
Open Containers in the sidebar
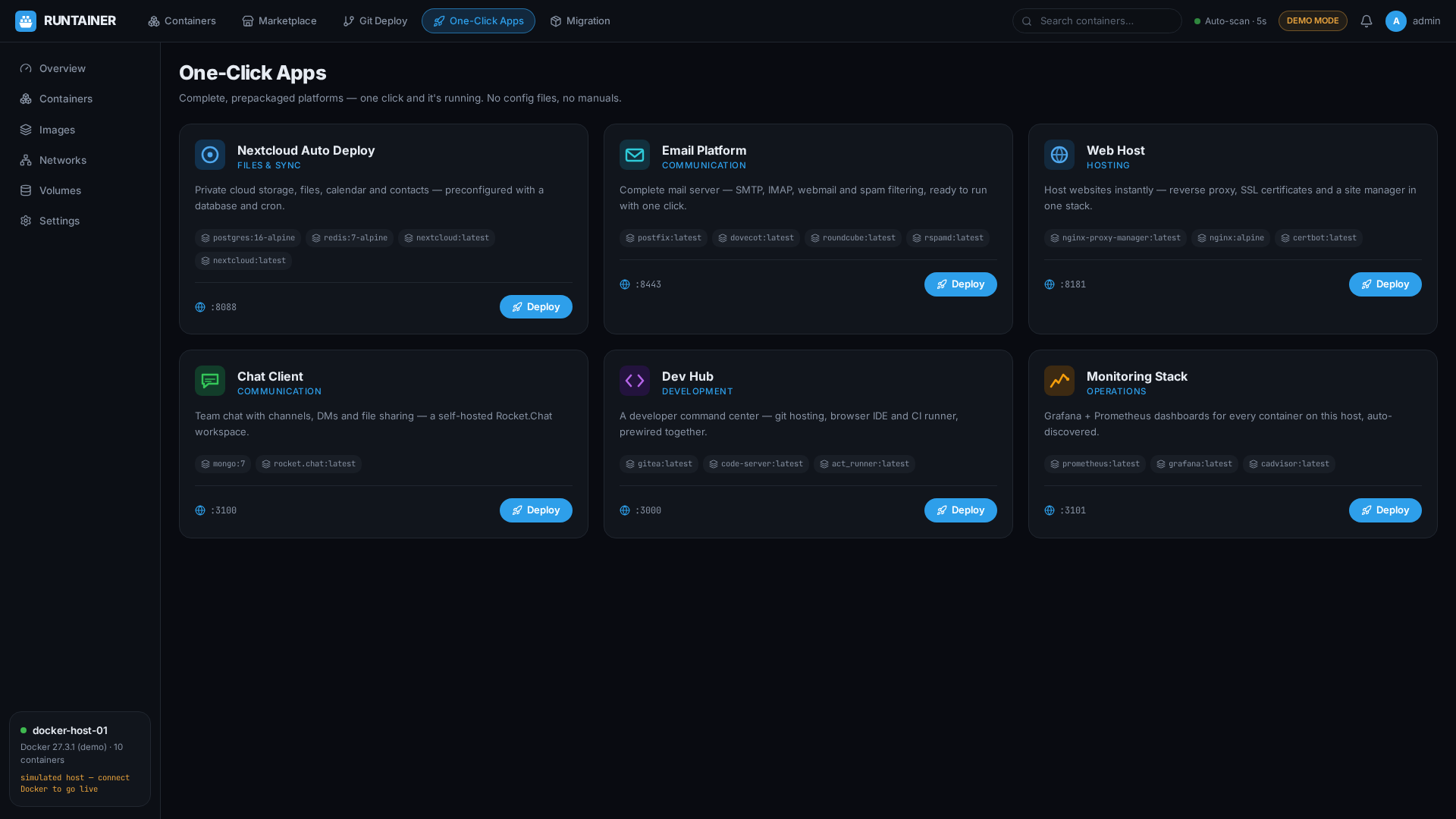[80, 99]
